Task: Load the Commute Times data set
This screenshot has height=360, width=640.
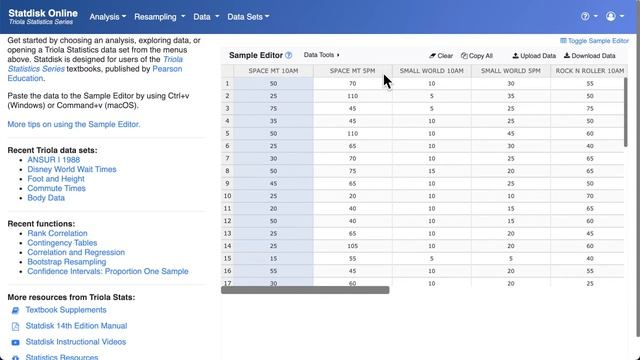Action: click(x=56, y=188)
